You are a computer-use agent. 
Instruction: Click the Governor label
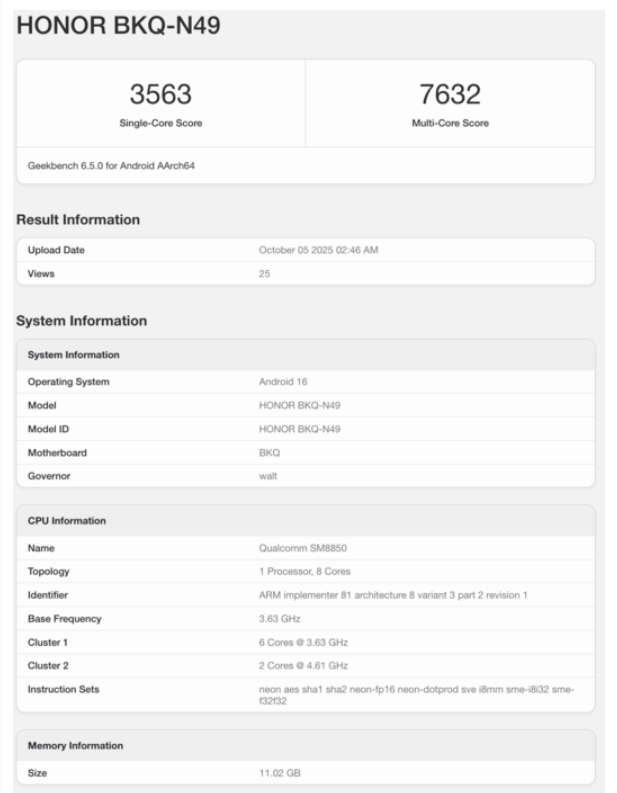click(x=49, y=476)
